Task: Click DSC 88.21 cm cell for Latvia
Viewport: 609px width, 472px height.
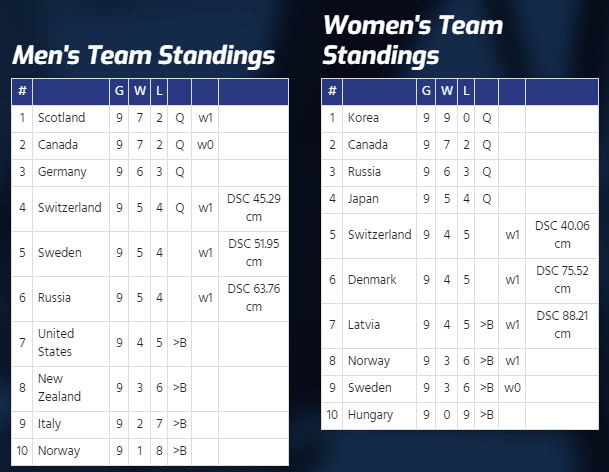Action: (562, 325)
